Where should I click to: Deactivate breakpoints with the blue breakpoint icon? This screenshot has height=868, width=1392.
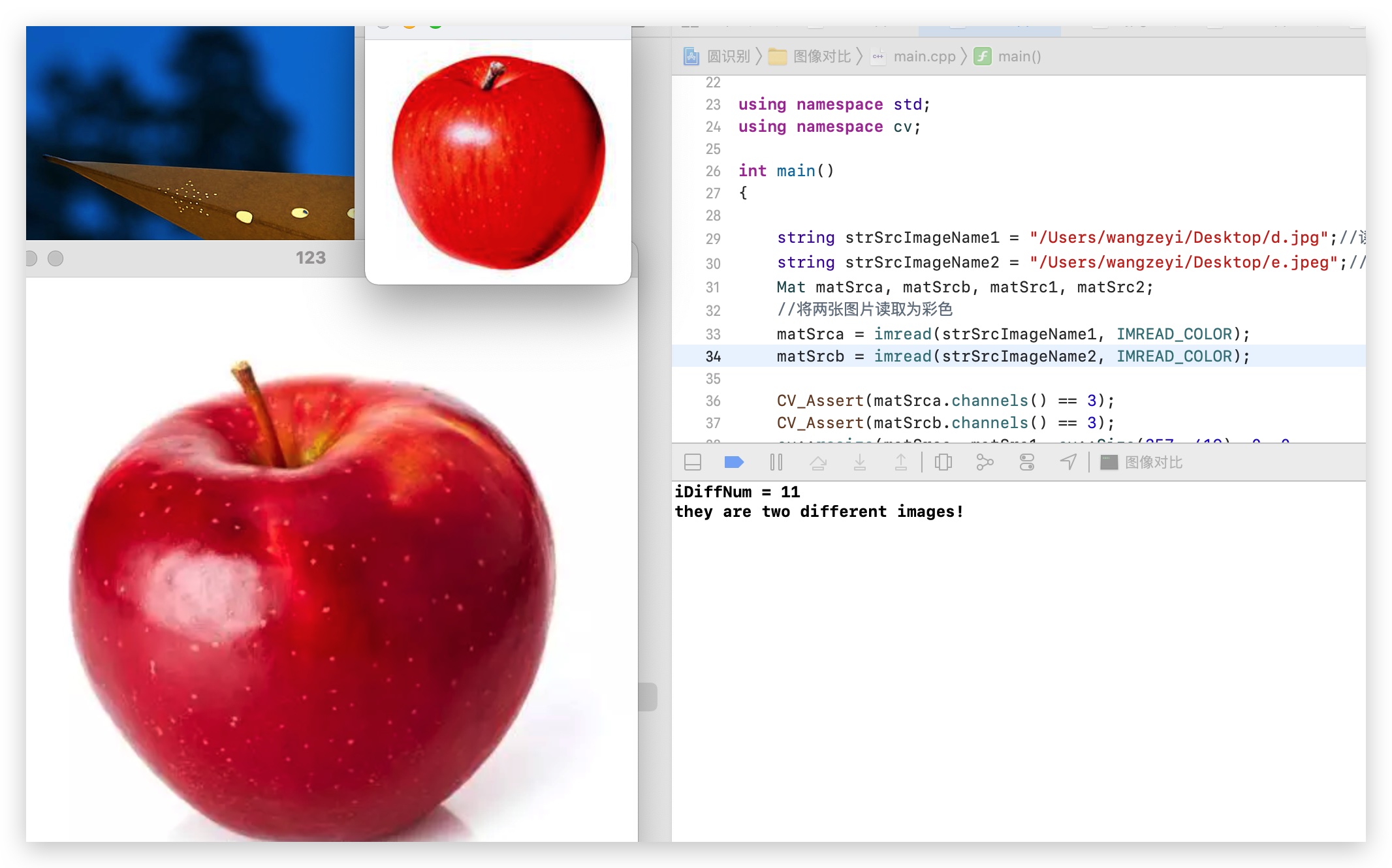point(734,462)
